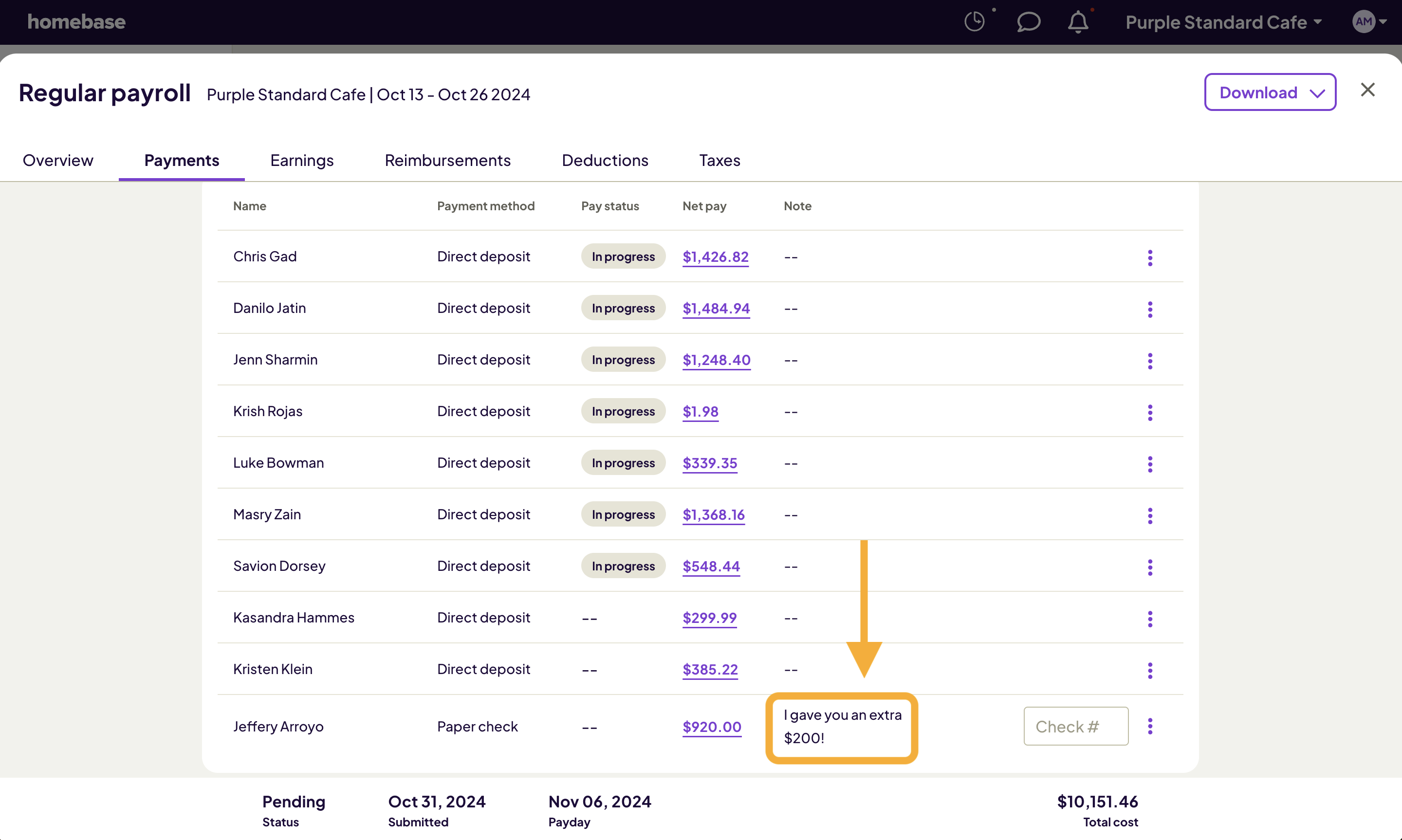Open Chris Gad's net pay details link
This screenshot has height=840, width=1402.
click(715, 256)
